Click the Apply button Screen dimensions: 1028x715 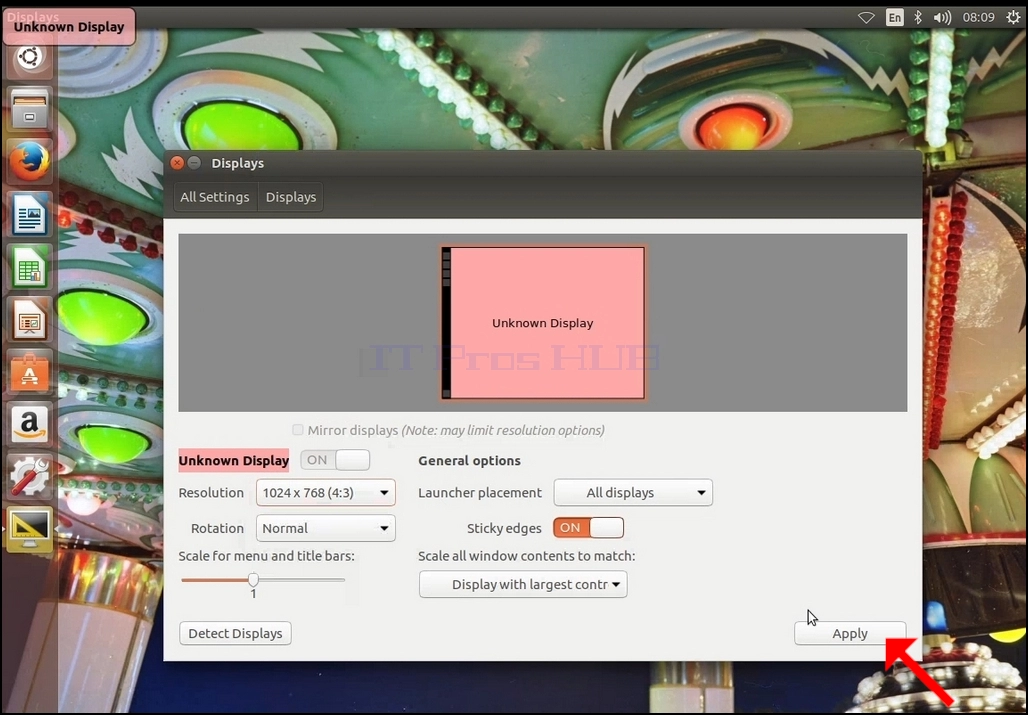[x=850, y=634]
